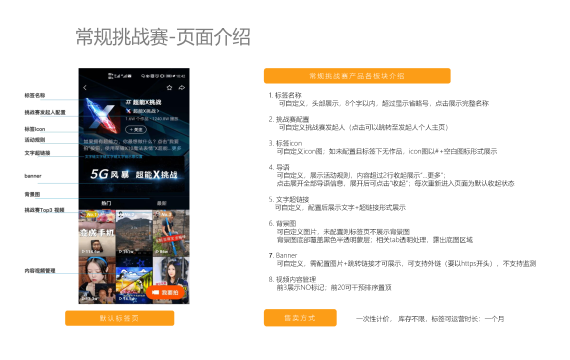The width and height of the screenshot is (570, 360).
Task: Click the 默认标签页 orange label
Action: pyautogui.click(x=120, y=318)
